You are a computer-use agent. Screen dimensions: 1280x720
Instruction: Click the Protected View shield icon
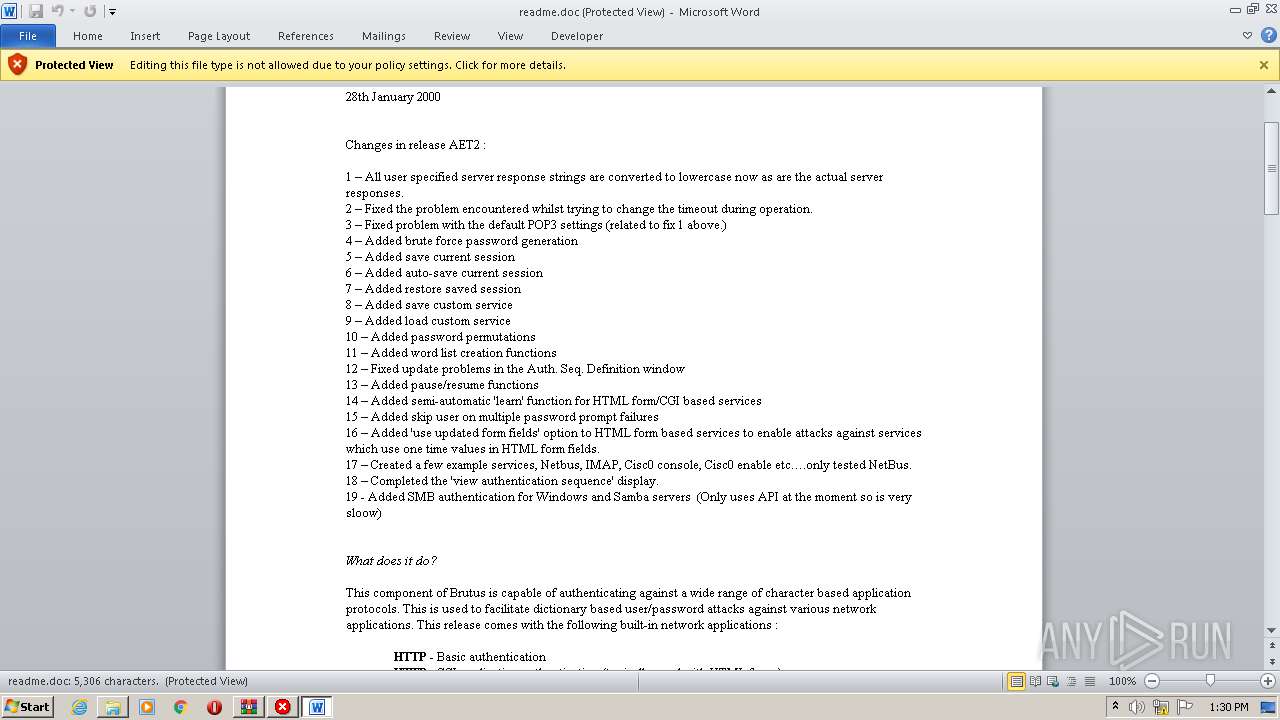pyautogui.click(x=17, y=65)
